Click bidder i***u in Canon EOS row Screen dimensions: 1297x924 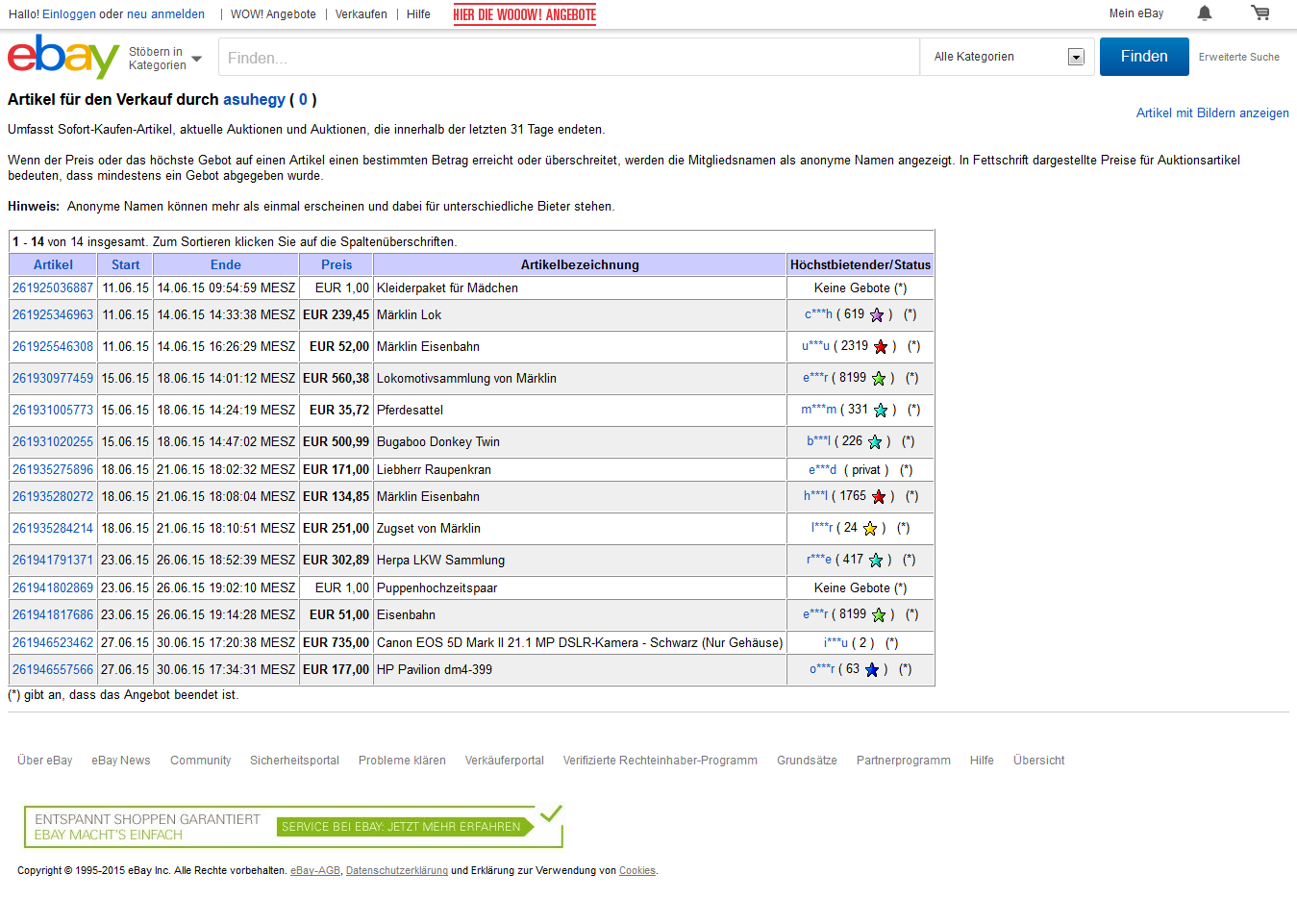click(836, 642)
